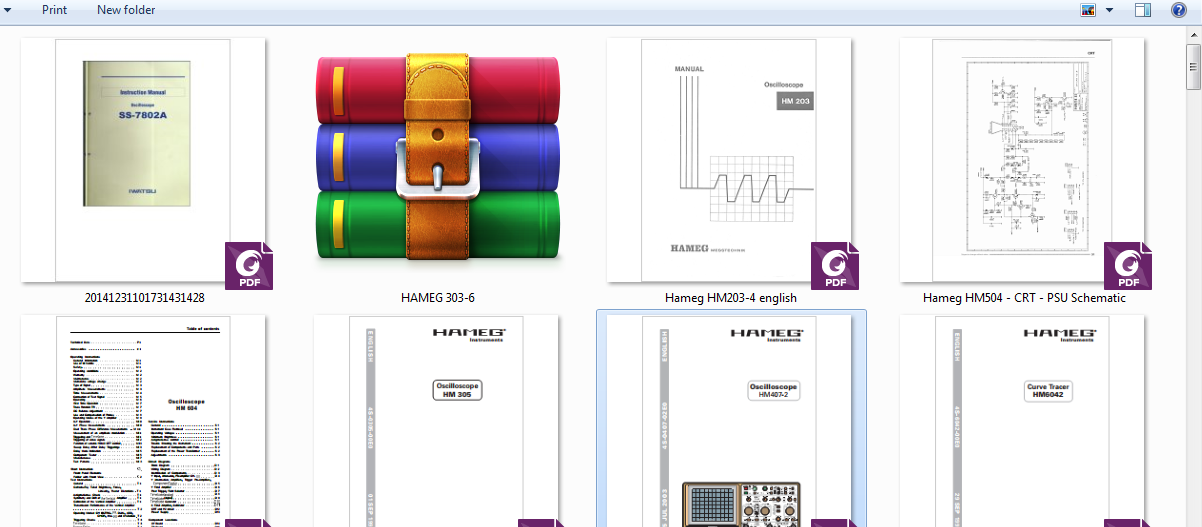The height and width of the screenshot is (527, 1202).
Task: Select the Oscilloscope HM 305 manual thumbnail
Action: pos(436,421)
